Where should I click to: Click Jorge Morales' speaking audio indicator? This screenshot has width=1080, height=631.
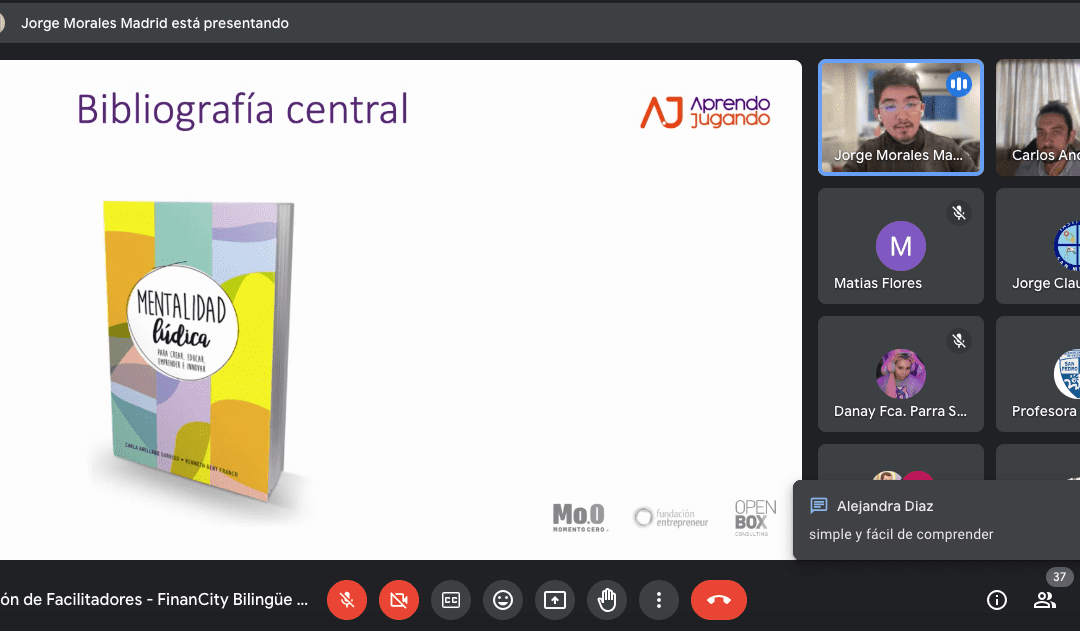pos(959,85)
